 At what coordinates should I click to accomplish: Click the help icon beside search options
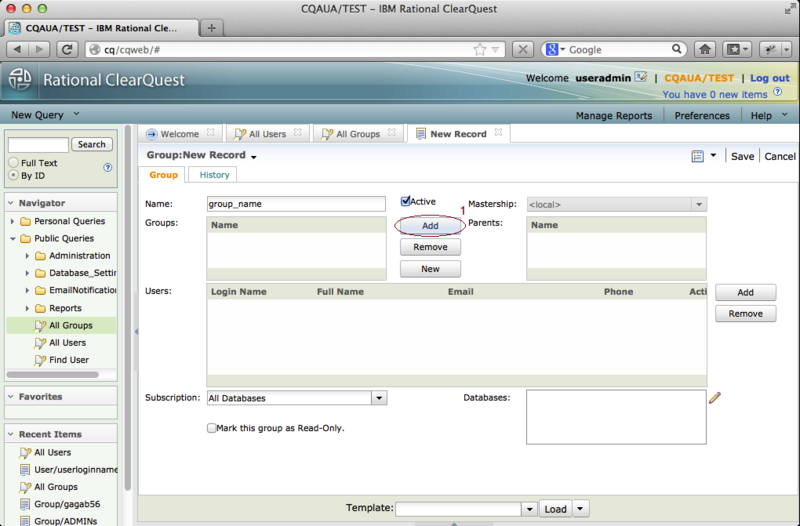point(108,168)
